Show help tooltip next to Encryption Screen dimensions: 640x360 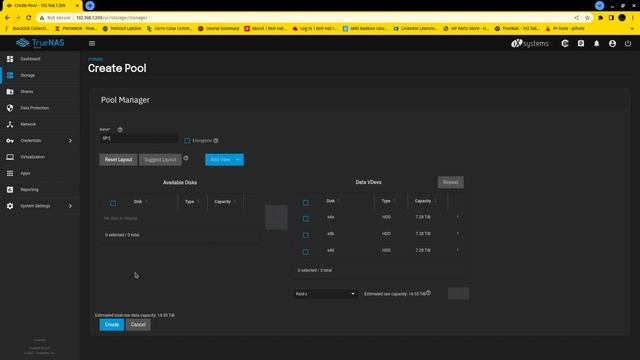click(x=216, y=140)
